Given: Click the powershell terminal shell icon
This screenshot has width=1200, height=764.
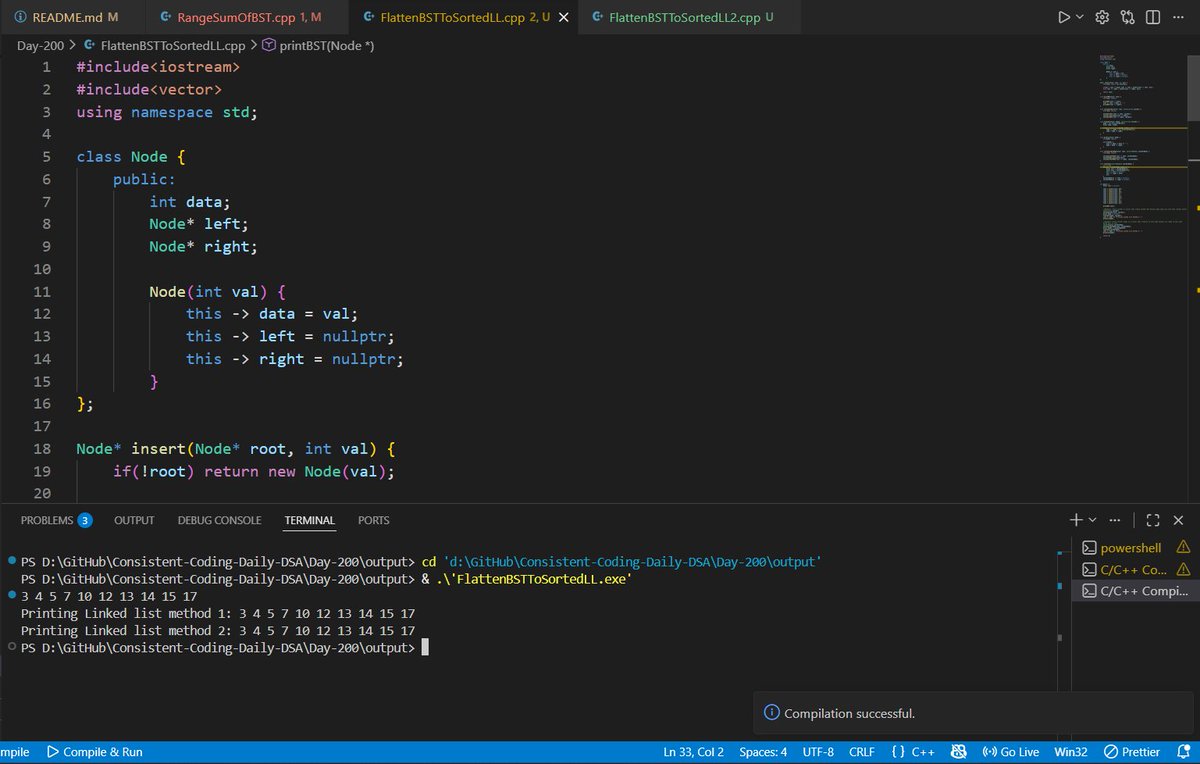Looking at the screenshot, I should click(1090, 547).
